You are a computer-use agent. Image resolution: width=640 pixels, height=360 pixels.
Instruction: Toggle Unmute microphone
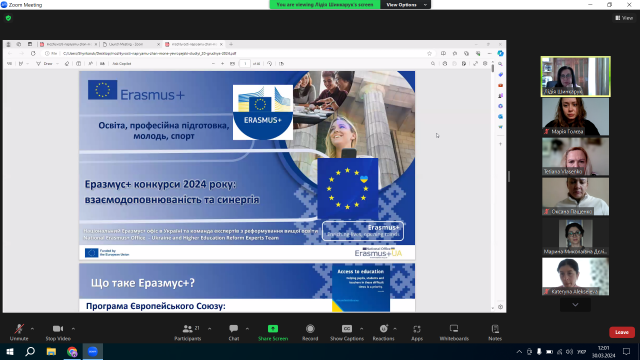[x=19, y=332]
